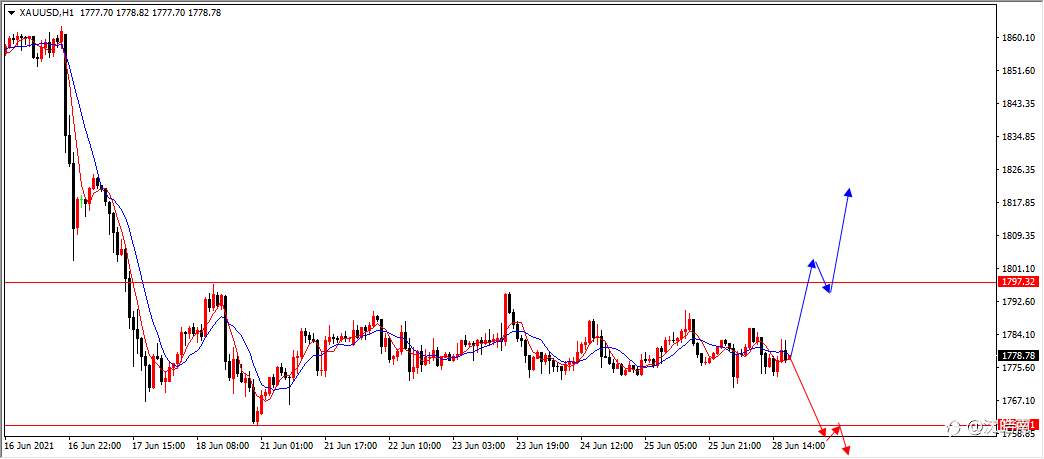1044x459 pixels.
Task: Click the black current price tag 1778.78
Action: [x=1018, y=356]
